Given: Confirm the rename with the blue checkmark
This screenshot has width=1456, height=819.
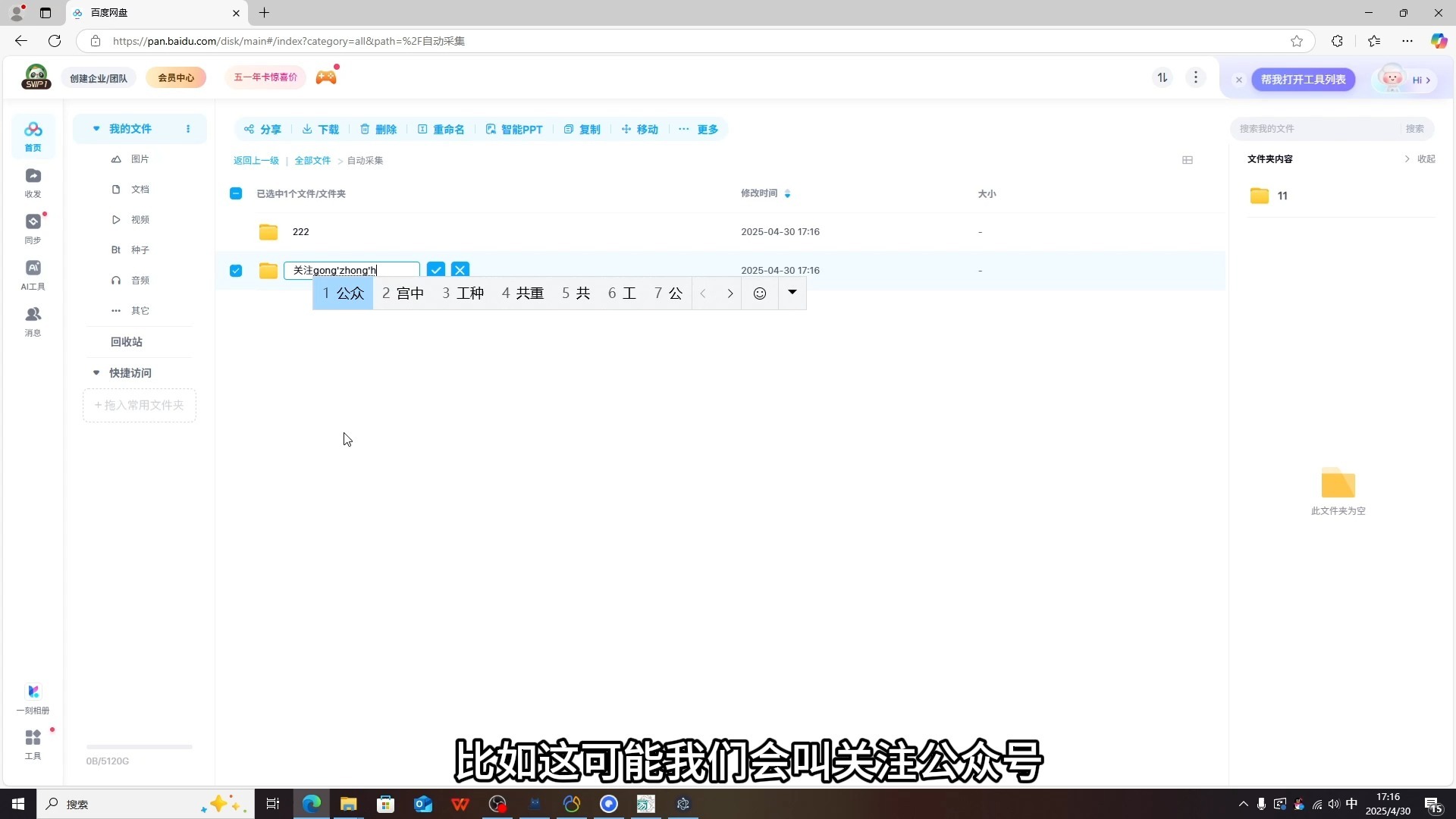Looking at the screenshot, I should 435,269.
